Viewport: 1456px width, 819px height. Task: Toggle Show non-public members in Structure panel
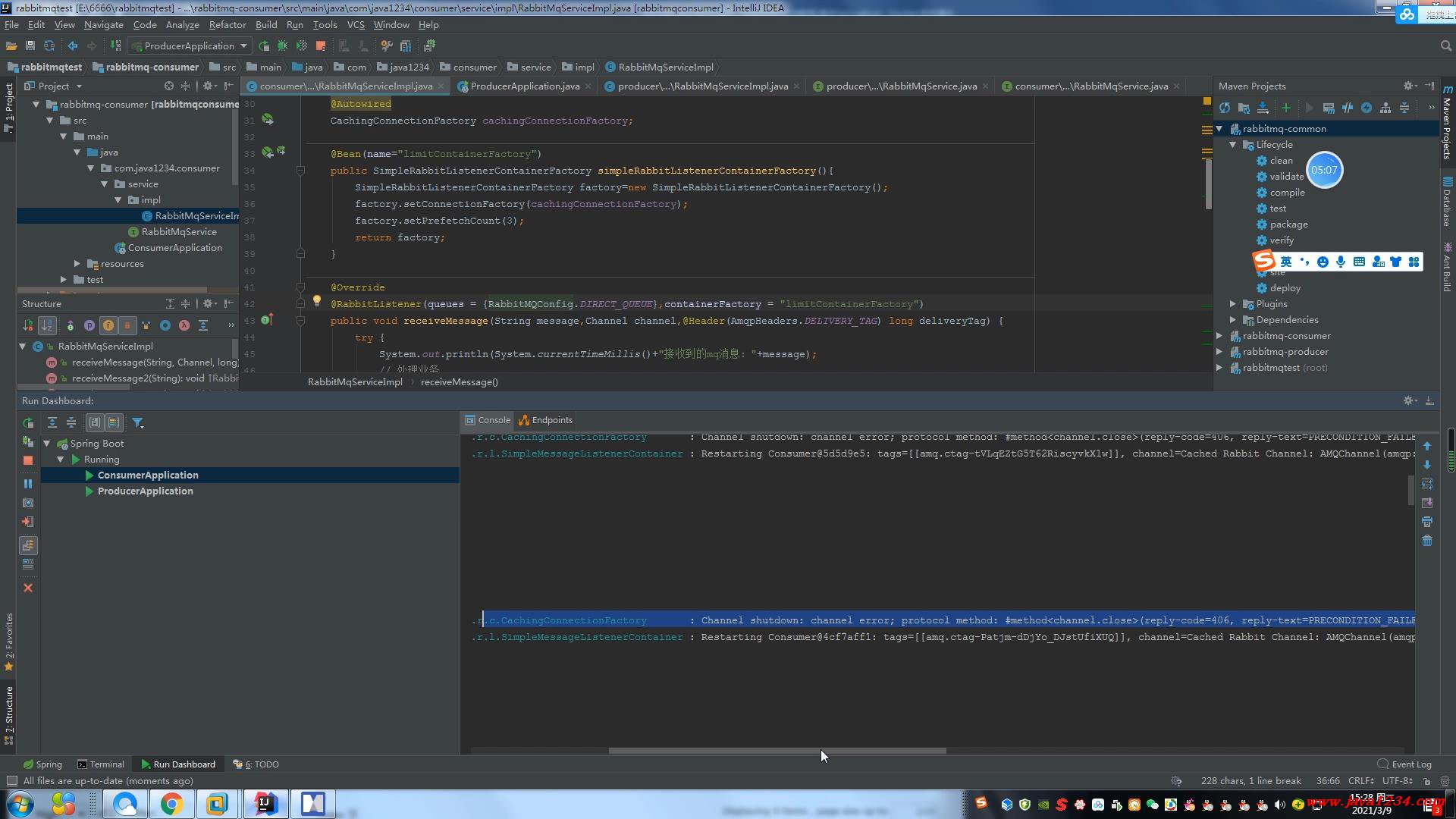pyautogui.click(x=127, y=325)
